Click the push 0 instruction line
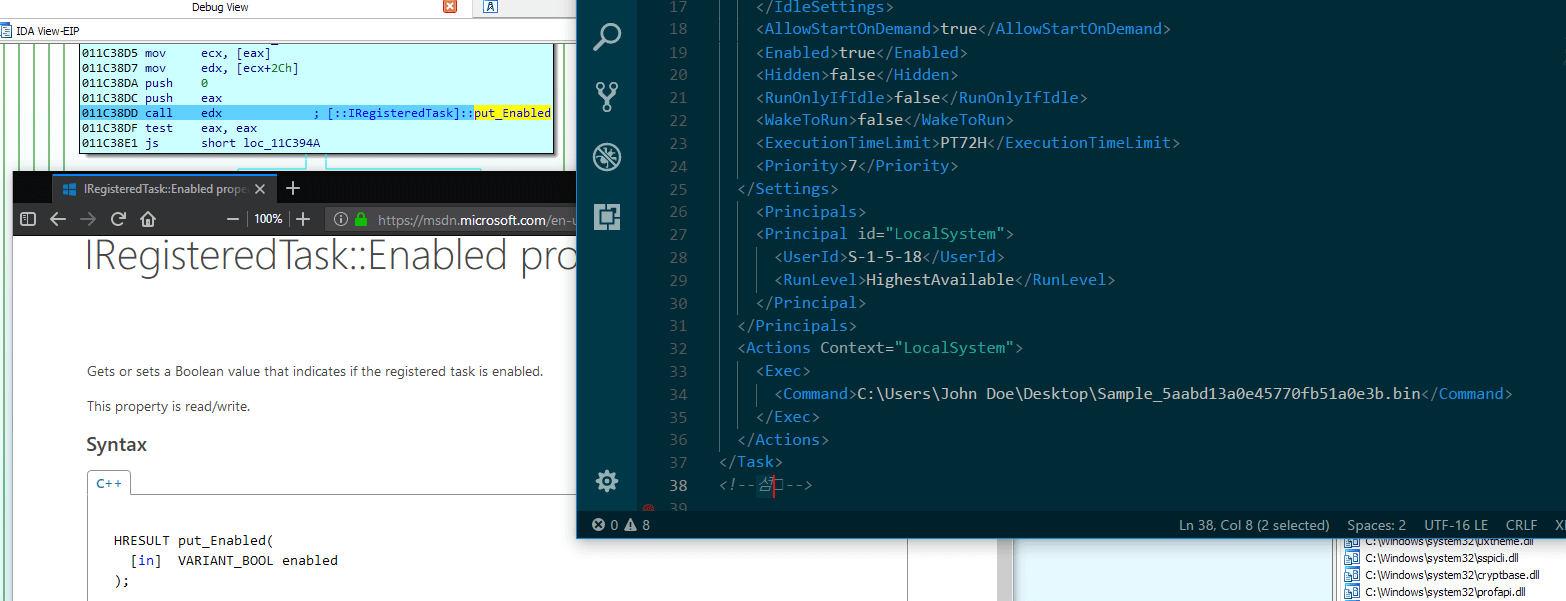The height and width of the screenshot is (601, 1566). 145,83
